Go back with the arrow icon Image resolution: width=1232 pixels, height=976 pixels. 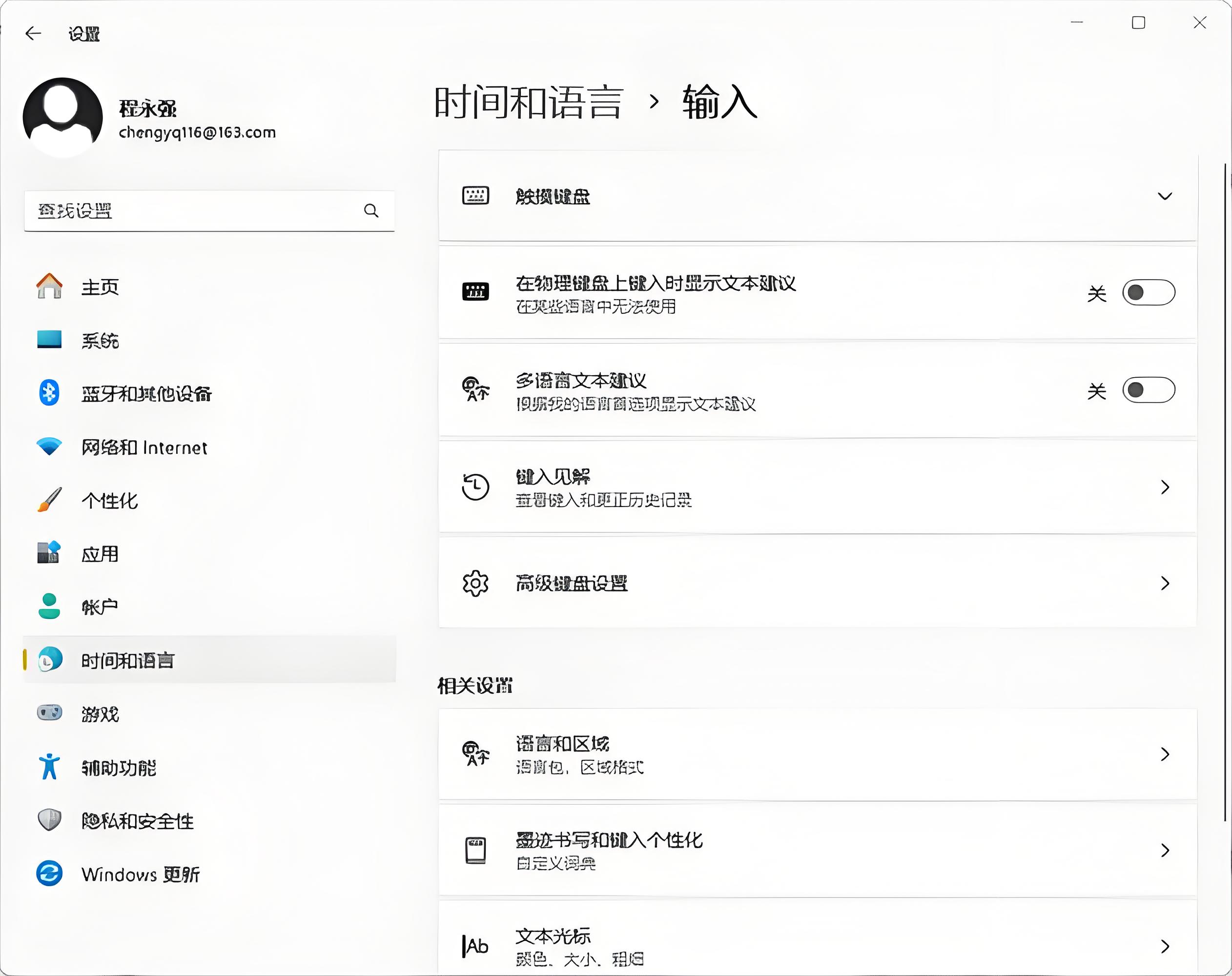(33, 34)
